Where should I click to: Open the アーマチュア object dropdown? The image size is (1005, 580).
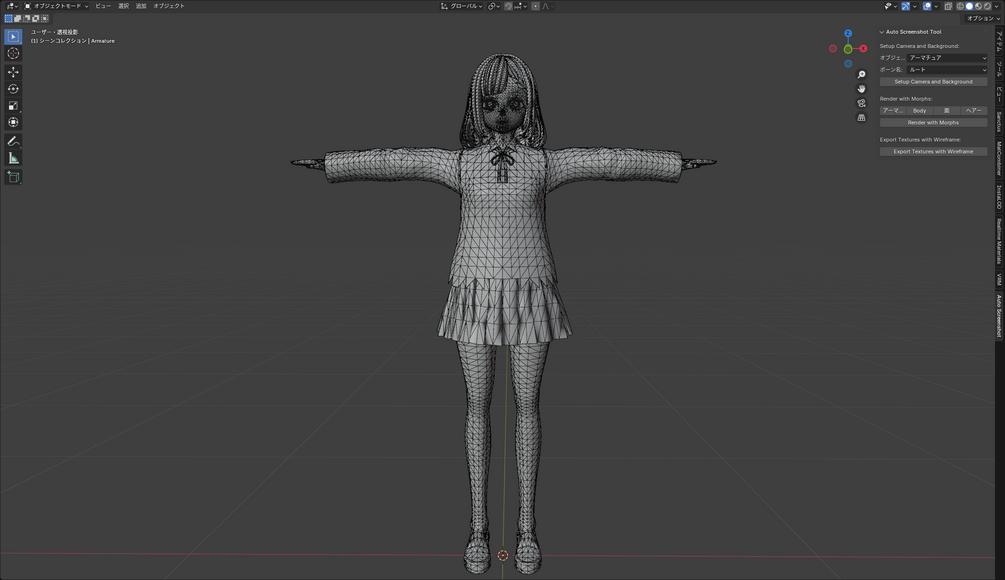click(x=947, y=58)
